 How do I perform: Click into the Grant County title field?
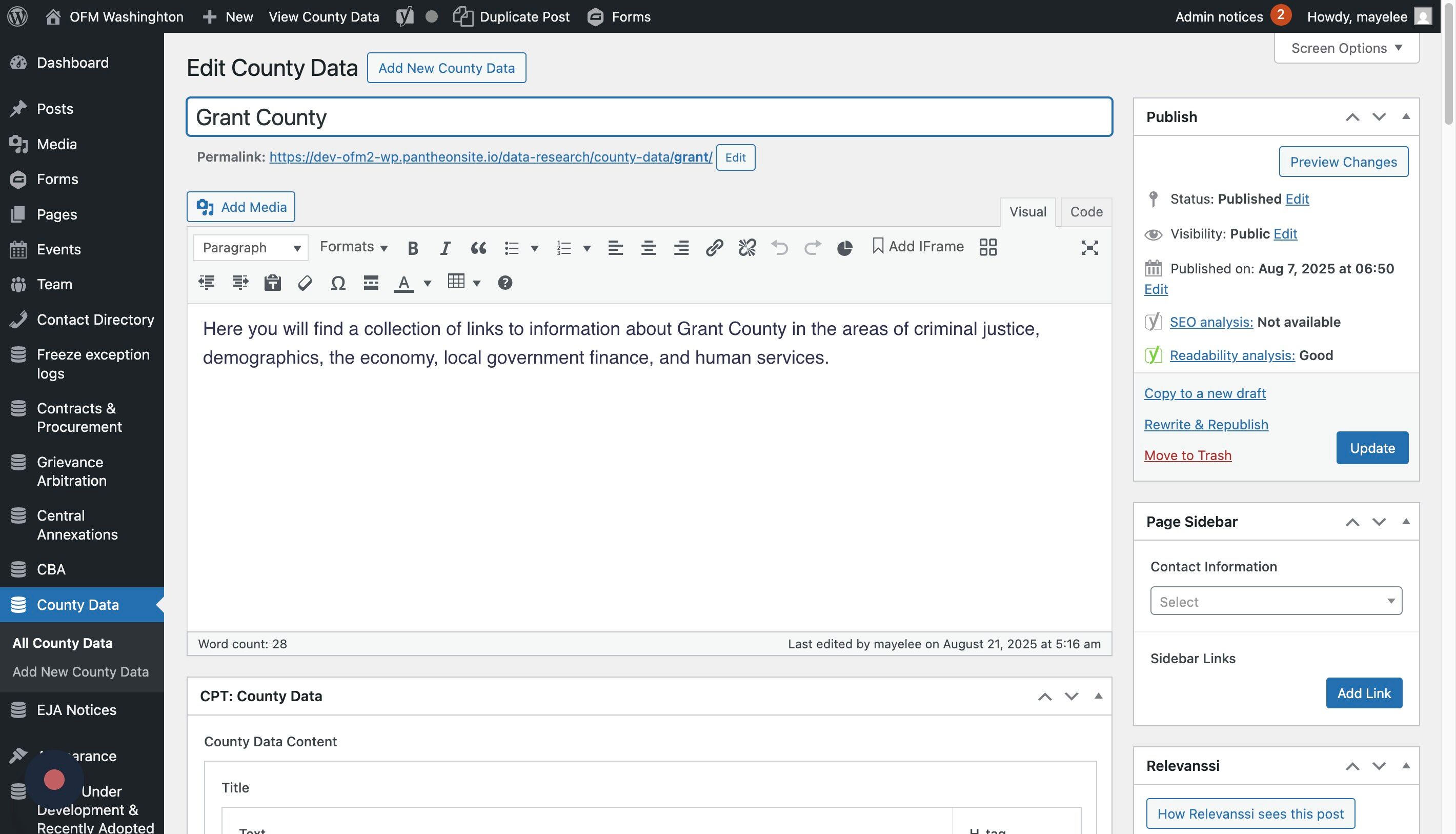coord(649,117)
